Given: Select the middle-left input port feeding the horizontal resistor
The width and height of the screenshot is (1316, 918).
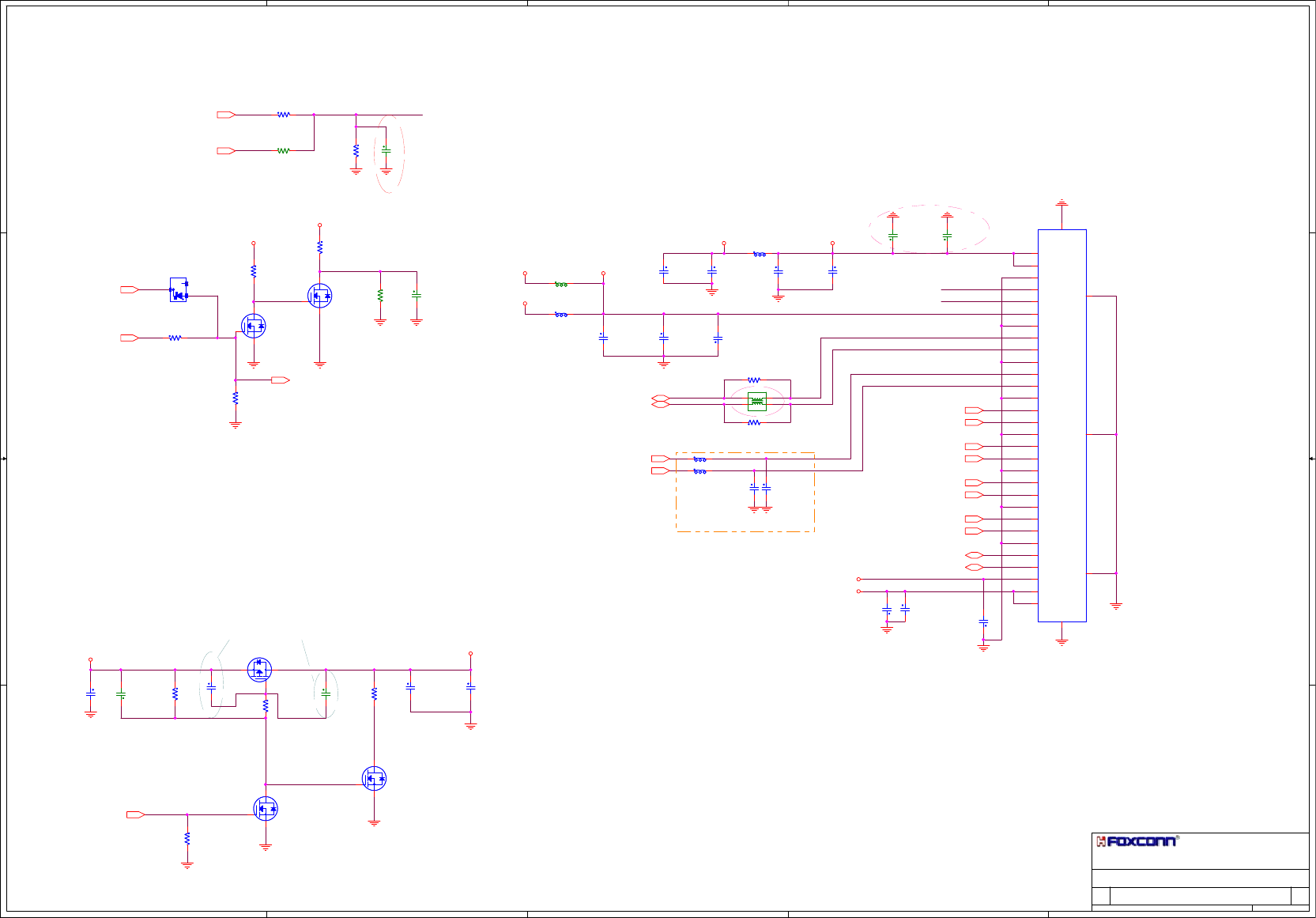Looking at the screenshot, I should (x=130, y=338).
